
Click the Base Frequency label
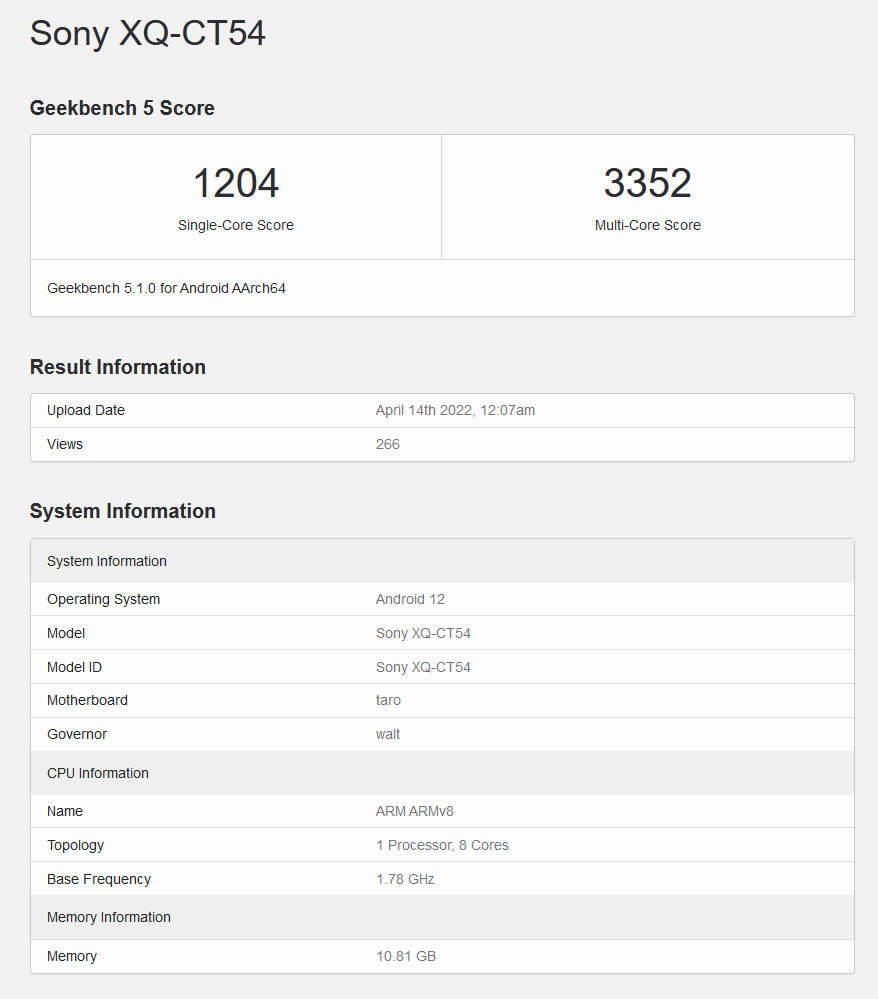(x=99, y=879)
